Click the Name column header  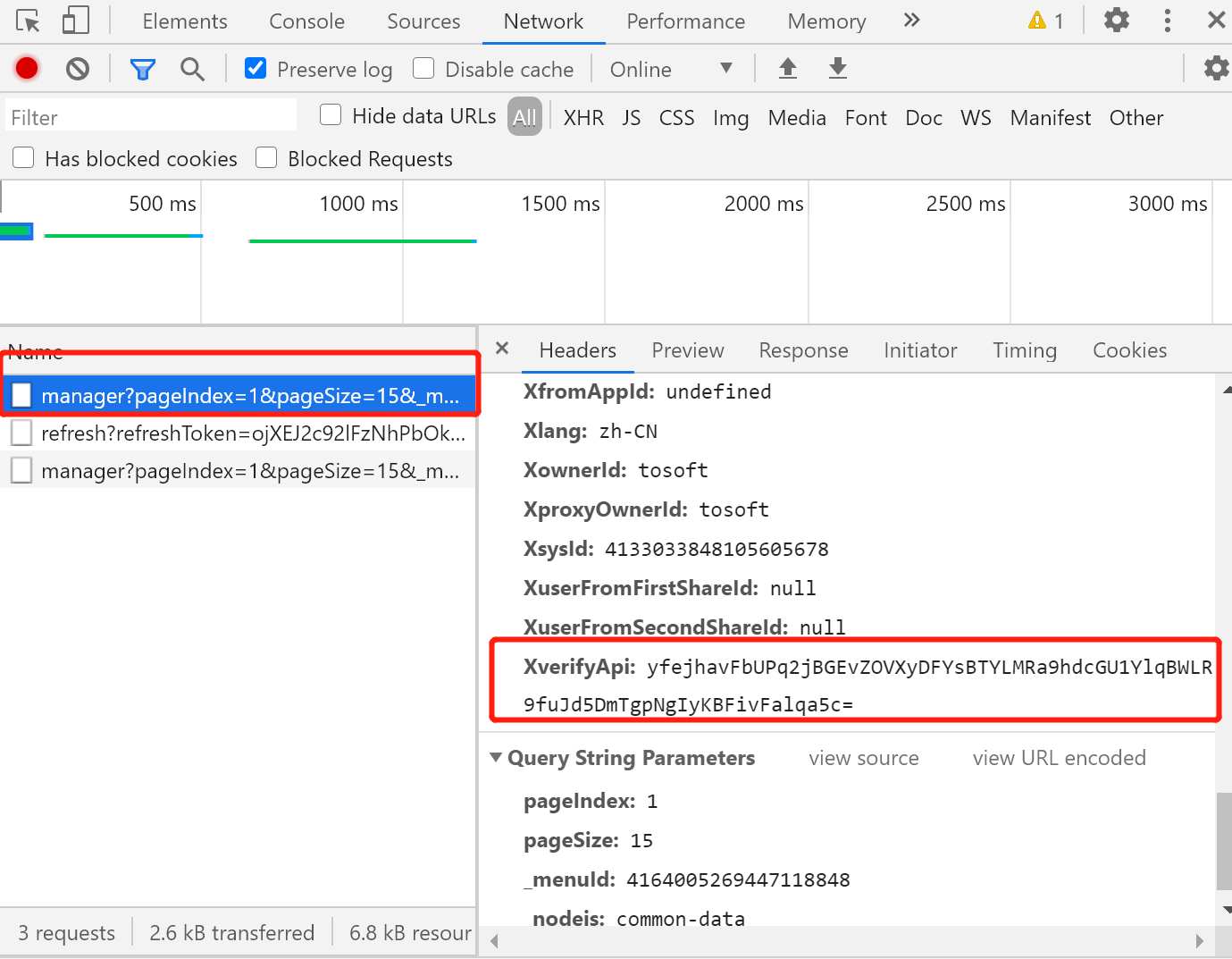coord(36,351)
